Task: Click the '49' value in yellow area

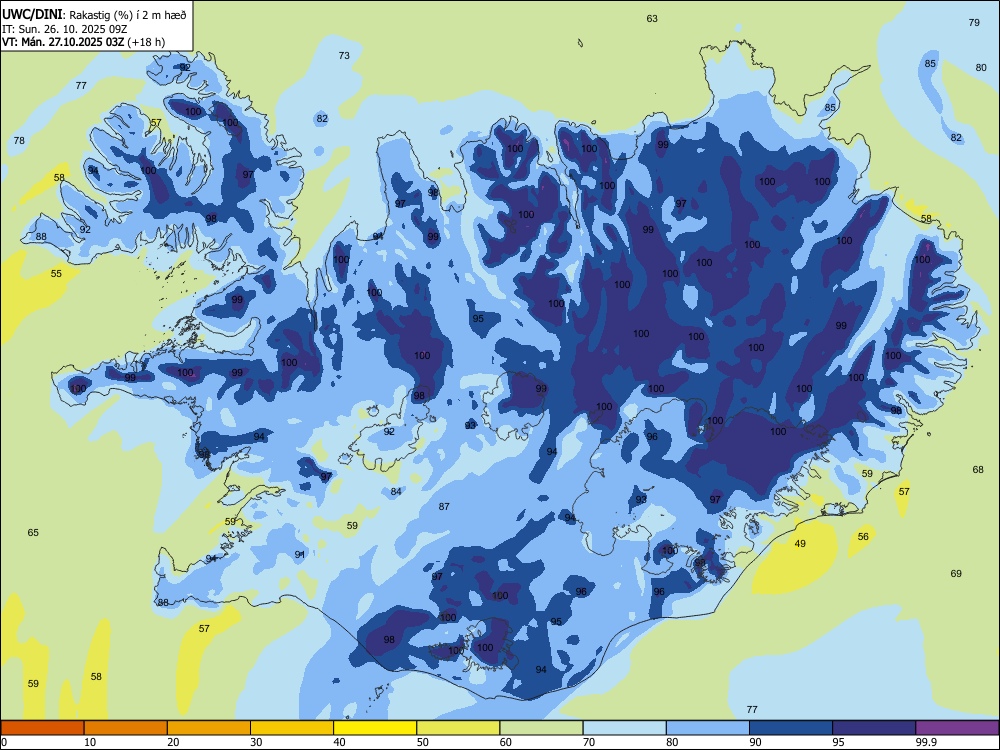Action: click(800, 543)
